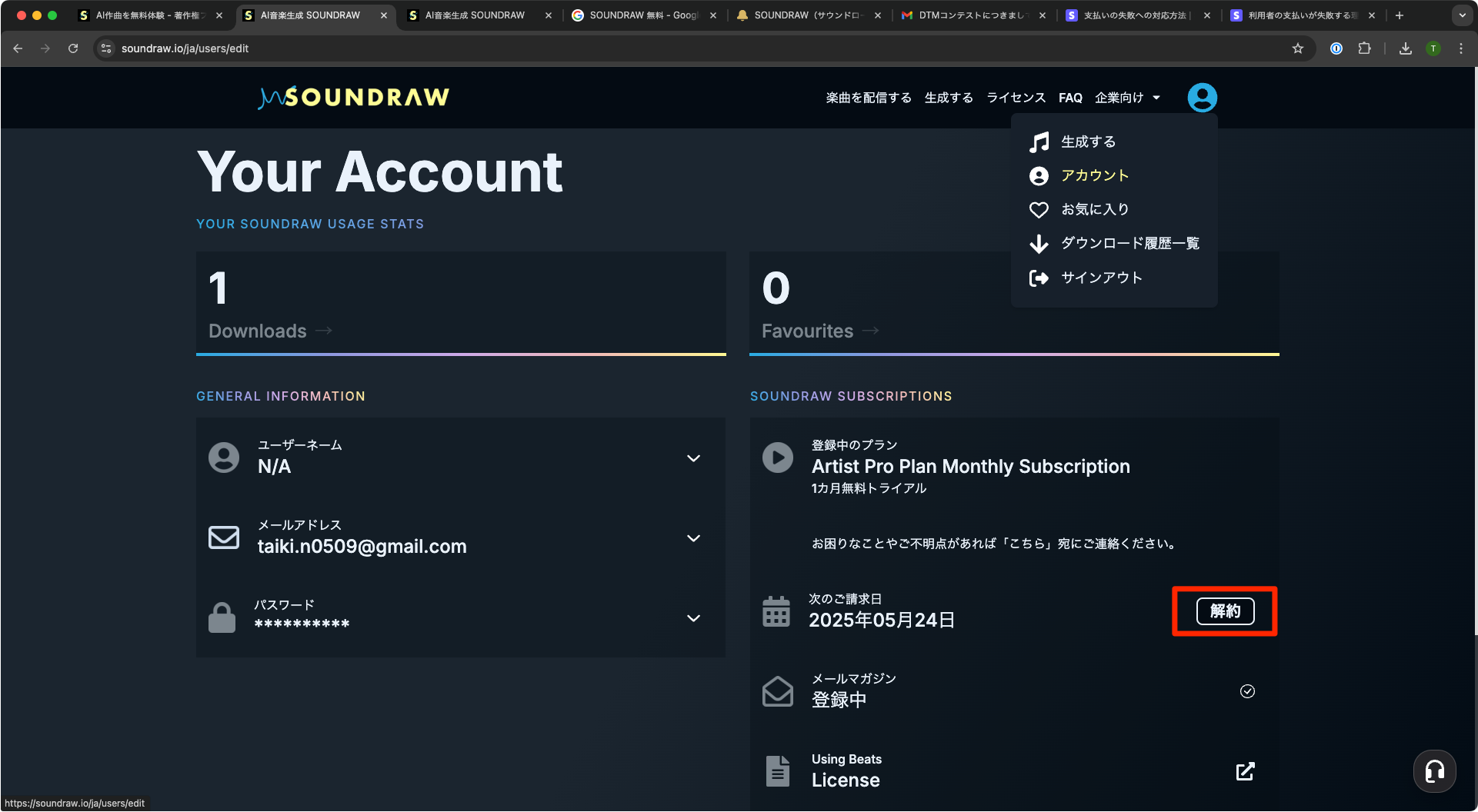Select 生成する in the profile dropdown
The image size is (1478, 812).
[x=1088, y=142]
